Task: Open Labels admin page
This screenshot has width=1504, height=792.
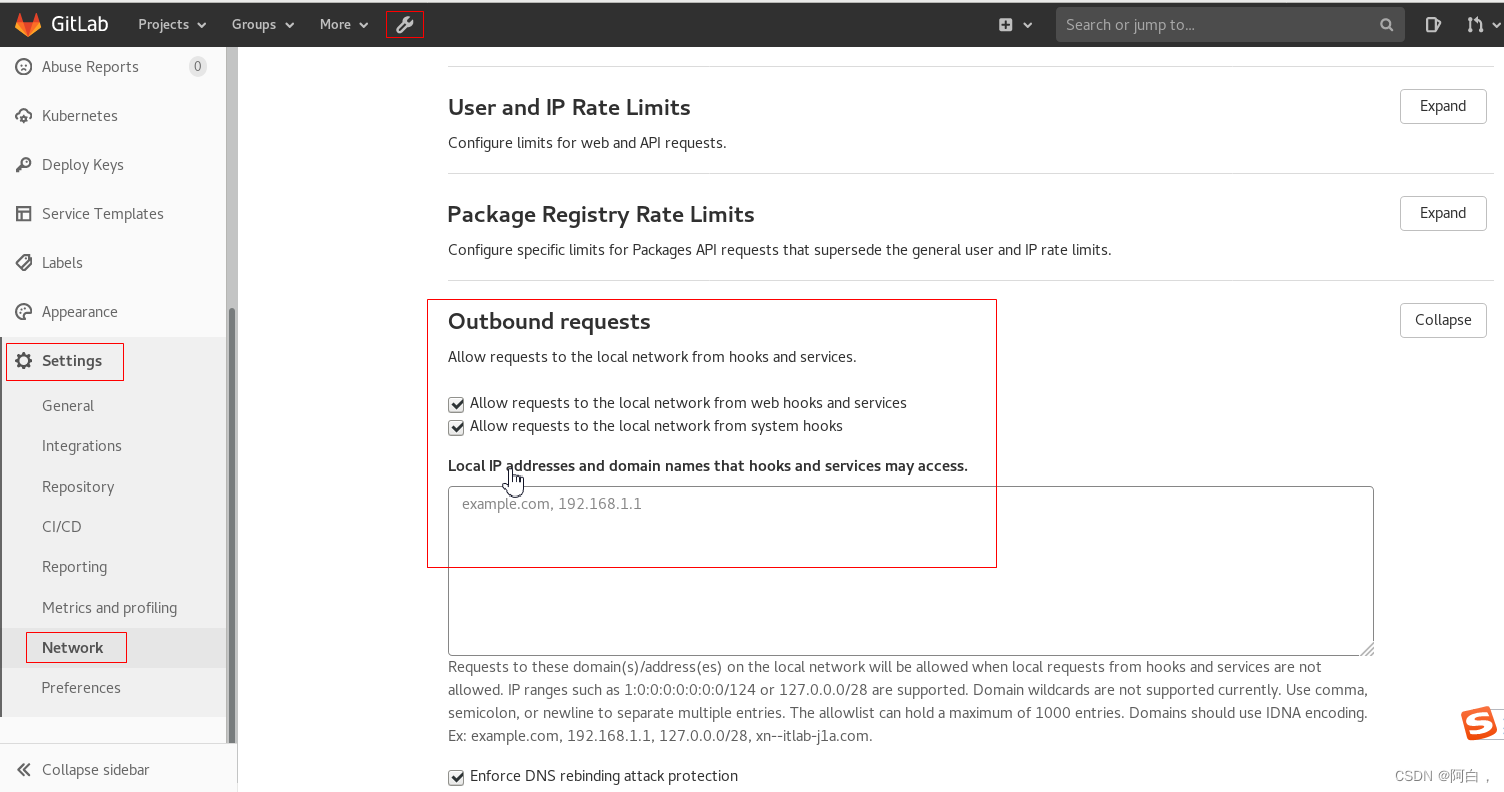Action: (62, 263)
